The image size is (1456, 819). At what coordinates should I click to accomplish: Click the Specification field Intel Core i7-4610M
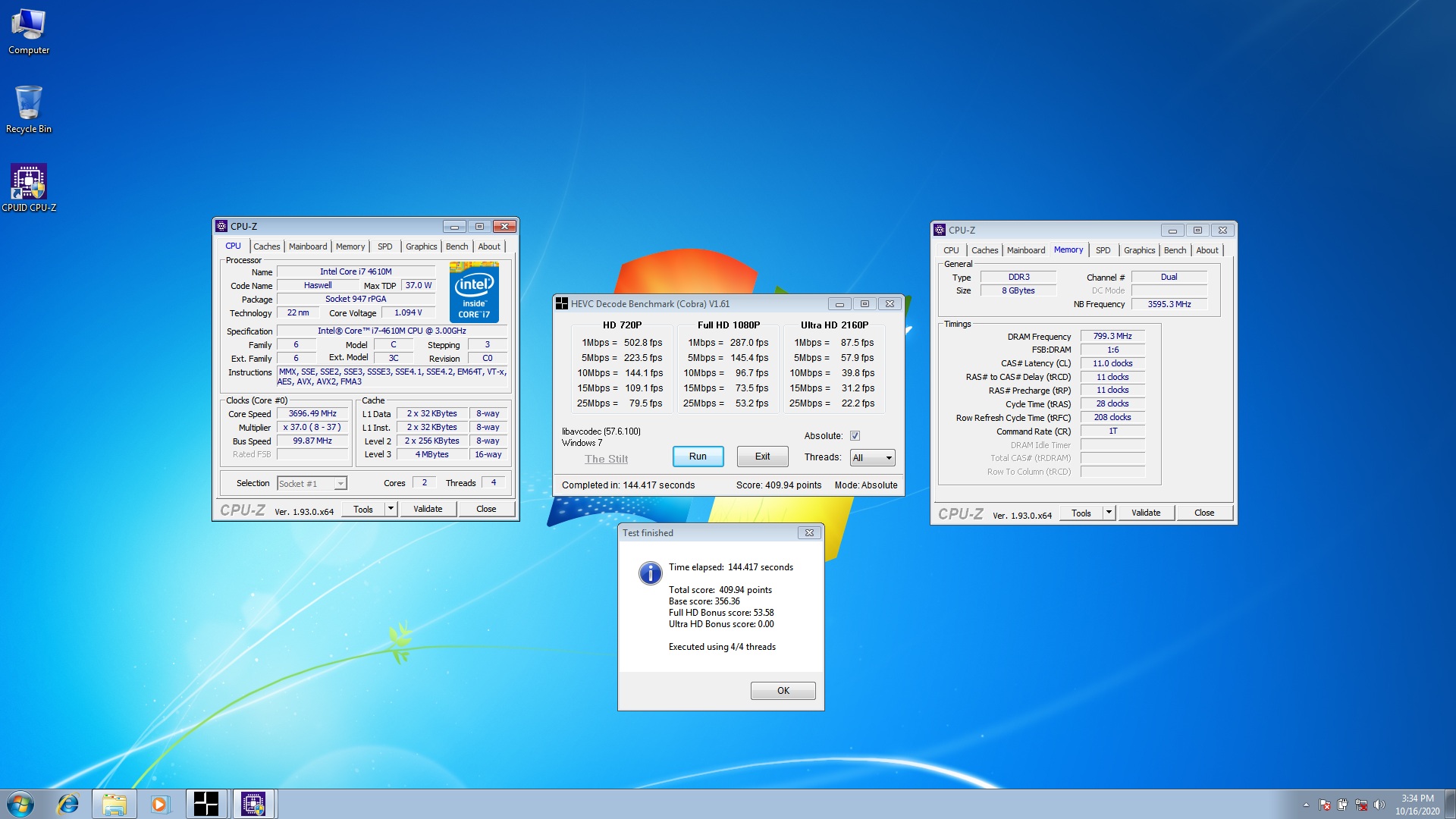coord(391,331)
